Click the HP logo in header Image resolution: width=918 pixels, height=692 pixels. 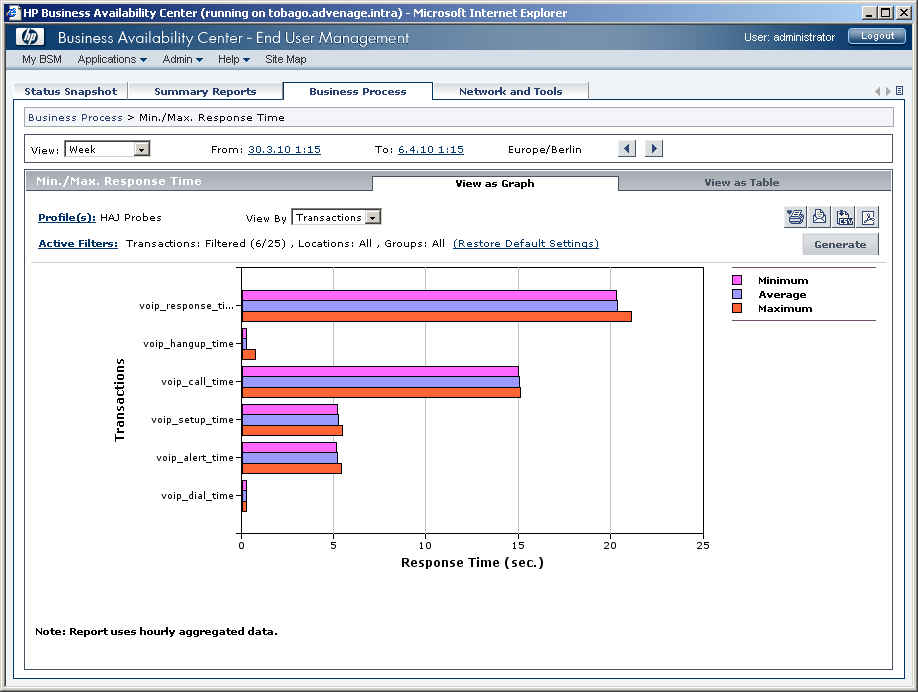pos(30,37)
